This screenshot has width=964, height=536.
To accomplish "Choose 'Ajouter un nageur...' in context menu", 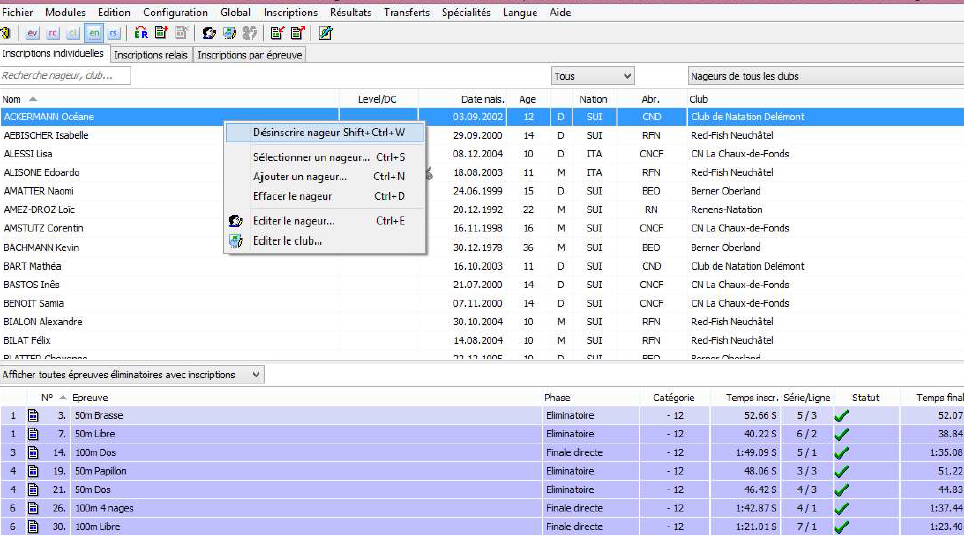I will 299,177.
